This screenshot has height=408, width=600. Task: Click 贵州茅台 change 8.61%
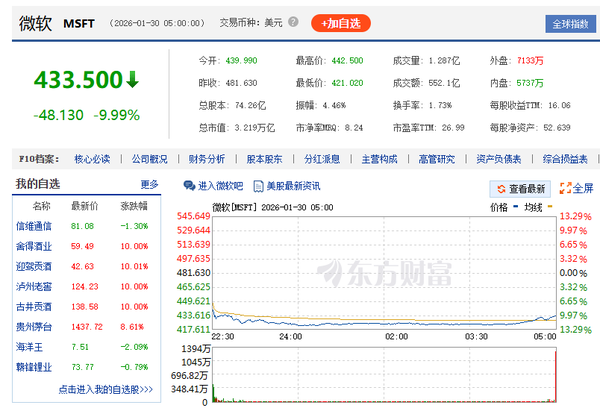pyautogui.click(x=132, y=327)
